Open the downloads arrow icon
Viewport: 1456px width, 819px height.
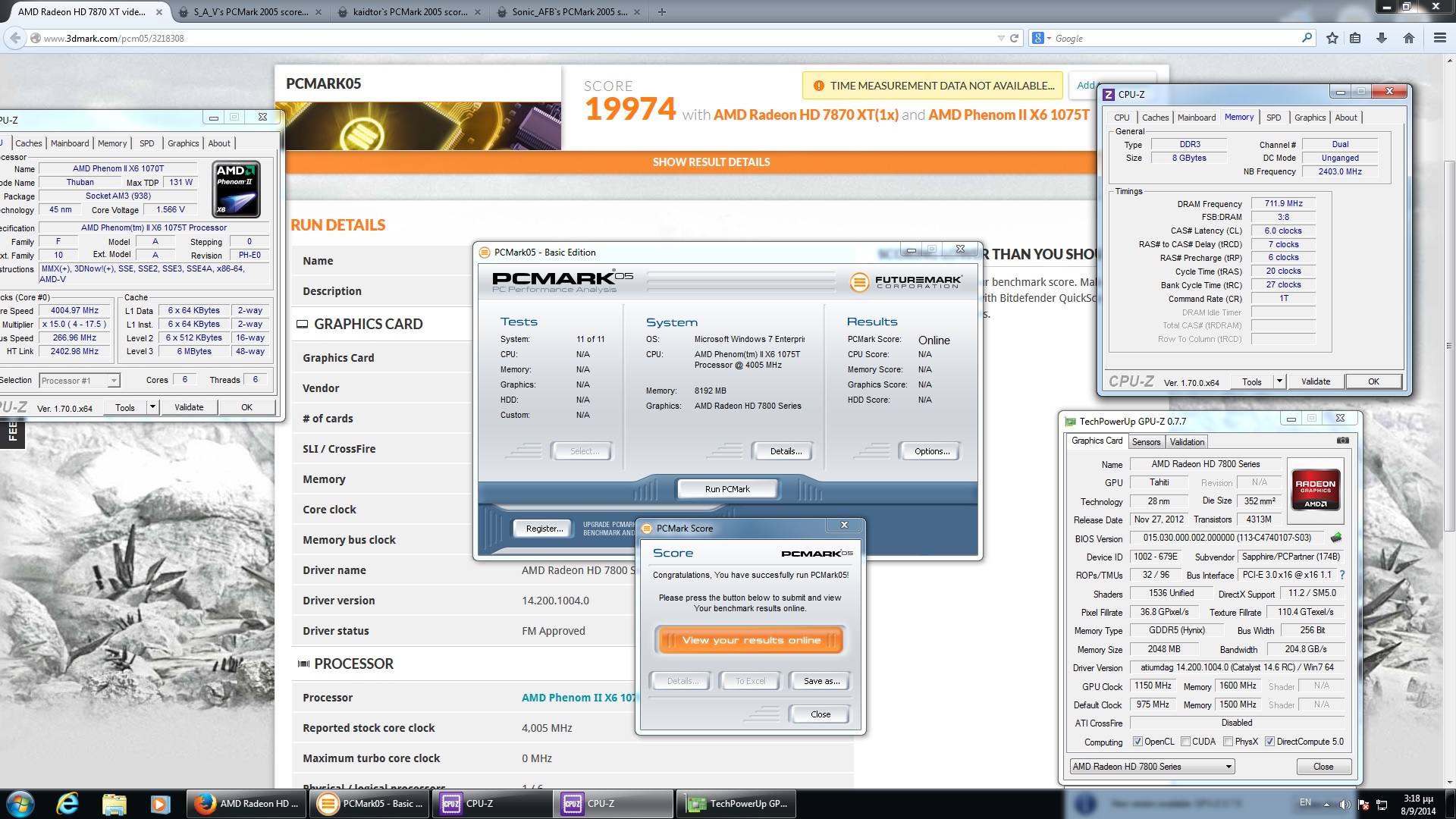point(1382,38)
